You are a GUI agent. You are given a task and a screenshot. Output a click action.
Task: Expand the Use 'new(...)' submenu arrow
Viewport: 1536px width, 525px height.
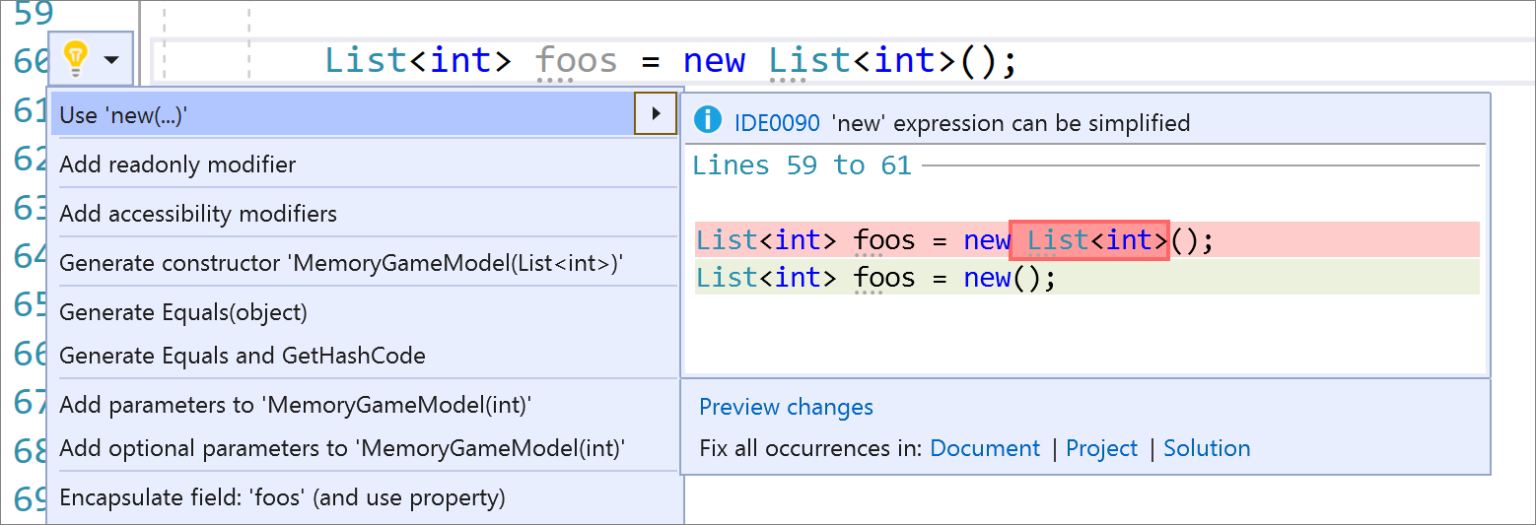tap(655, 114)
